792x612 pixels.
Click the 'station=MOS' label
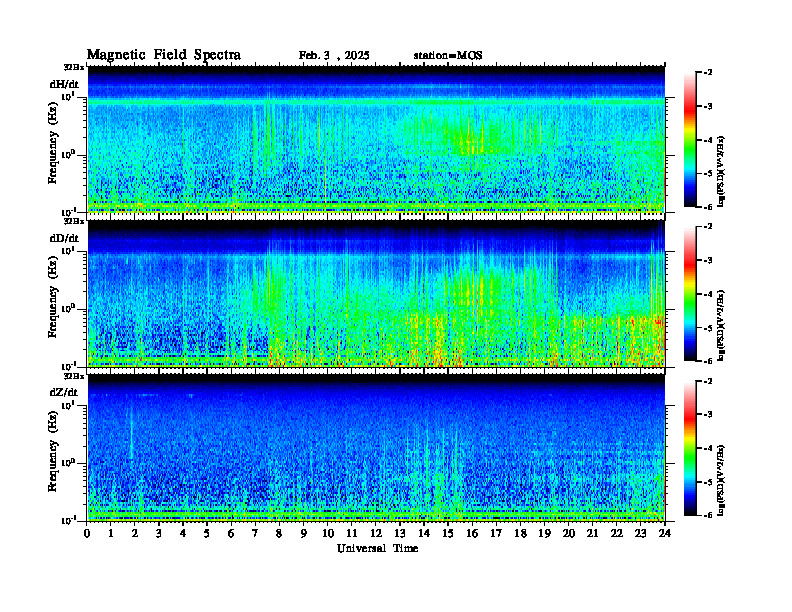(448, 56)
